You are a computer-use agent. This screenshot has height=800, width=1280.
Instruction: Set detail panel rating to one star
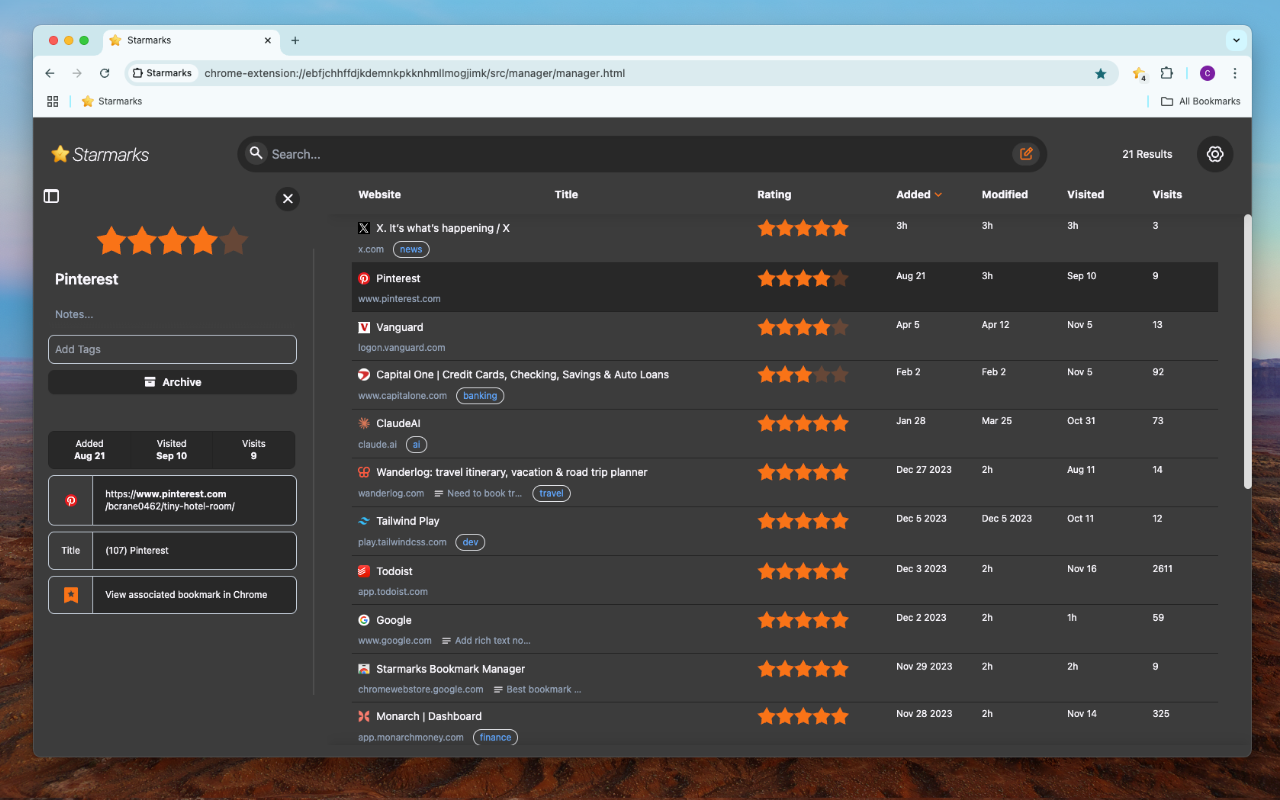pyautogui.click(x=111, y=241)
